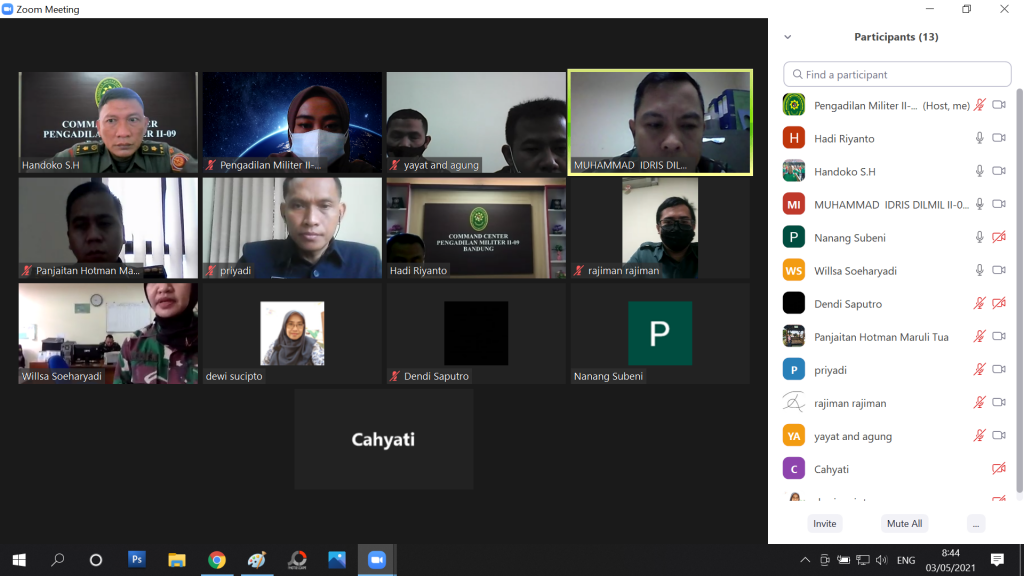The height and width of the screenshot is (576, 1024).
Task: Click Hadi Riyanto's microphone icon
Action: tap(980, 138)
